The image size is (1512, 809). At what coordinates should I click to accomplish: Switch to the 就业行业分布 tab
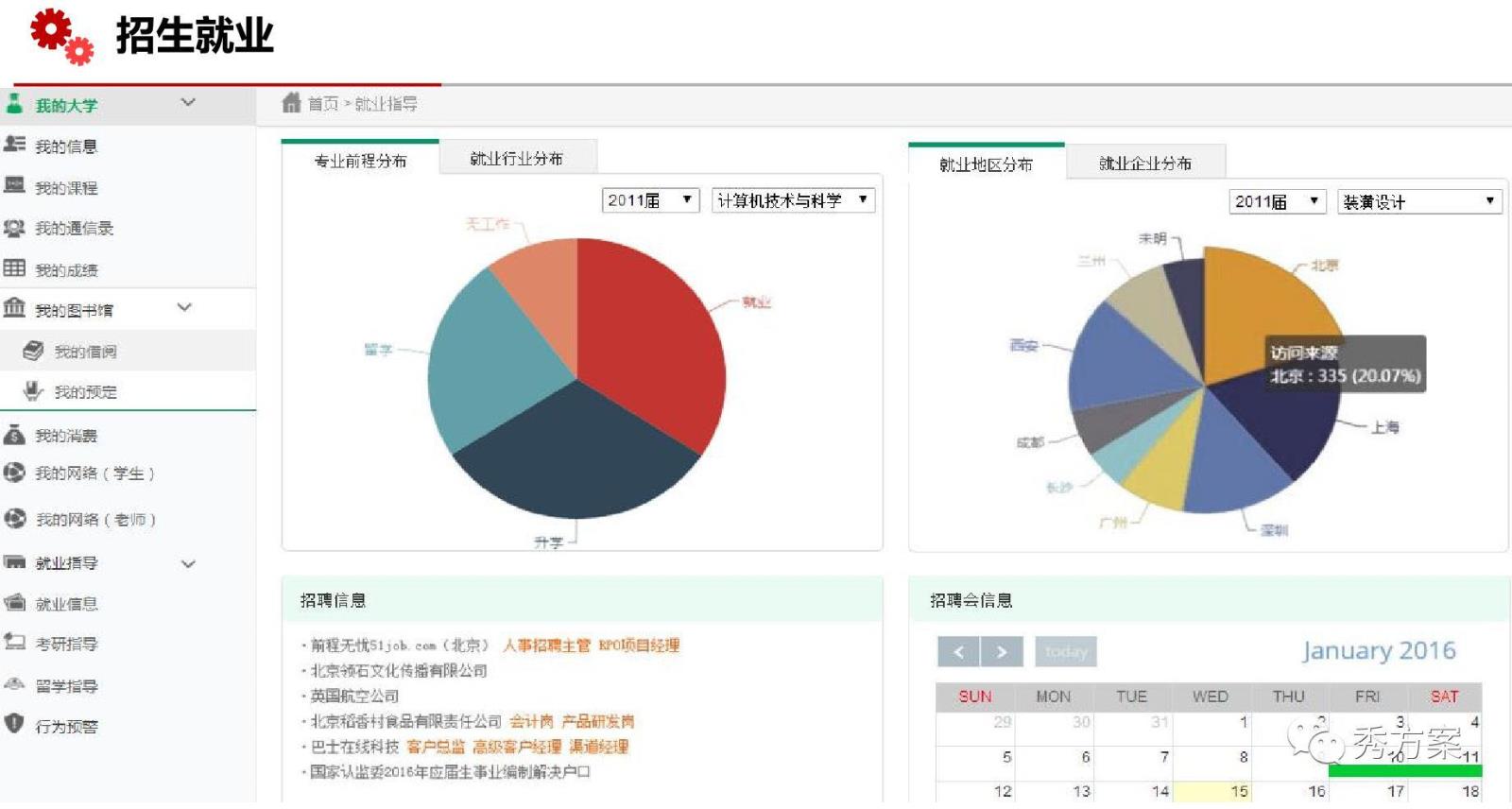pos(516,159)
